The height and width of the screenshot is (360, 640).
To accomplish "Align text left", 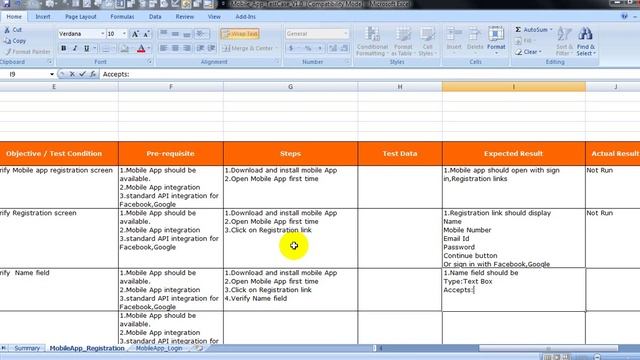I will point(164,48).
